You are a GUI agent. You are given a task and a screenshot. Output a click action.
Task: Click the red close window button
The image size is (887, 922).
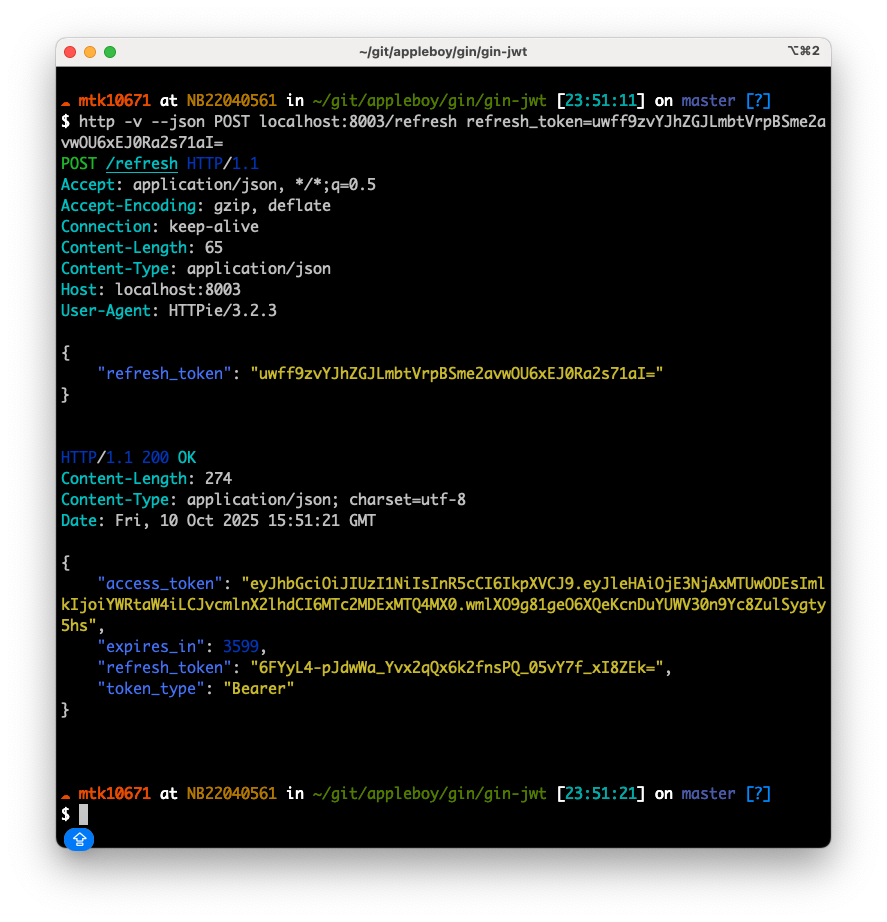click(70, 52)
